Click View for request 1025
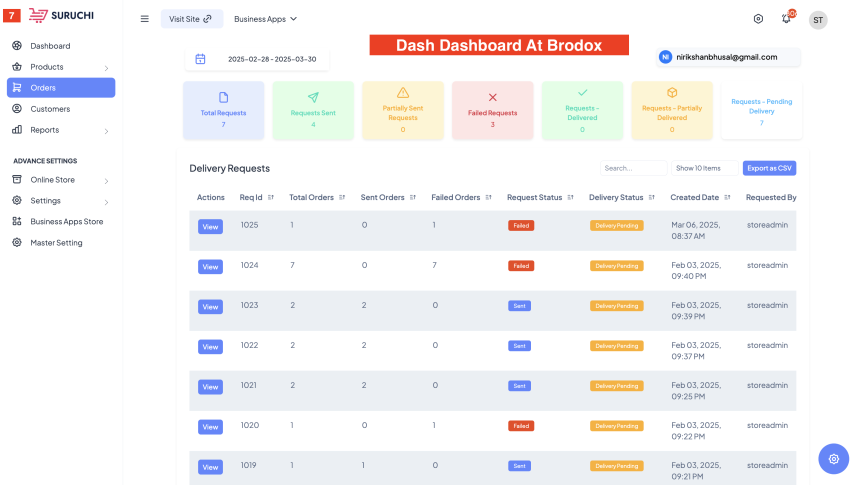Screen dimensions: 860x485 click(210, 227)
